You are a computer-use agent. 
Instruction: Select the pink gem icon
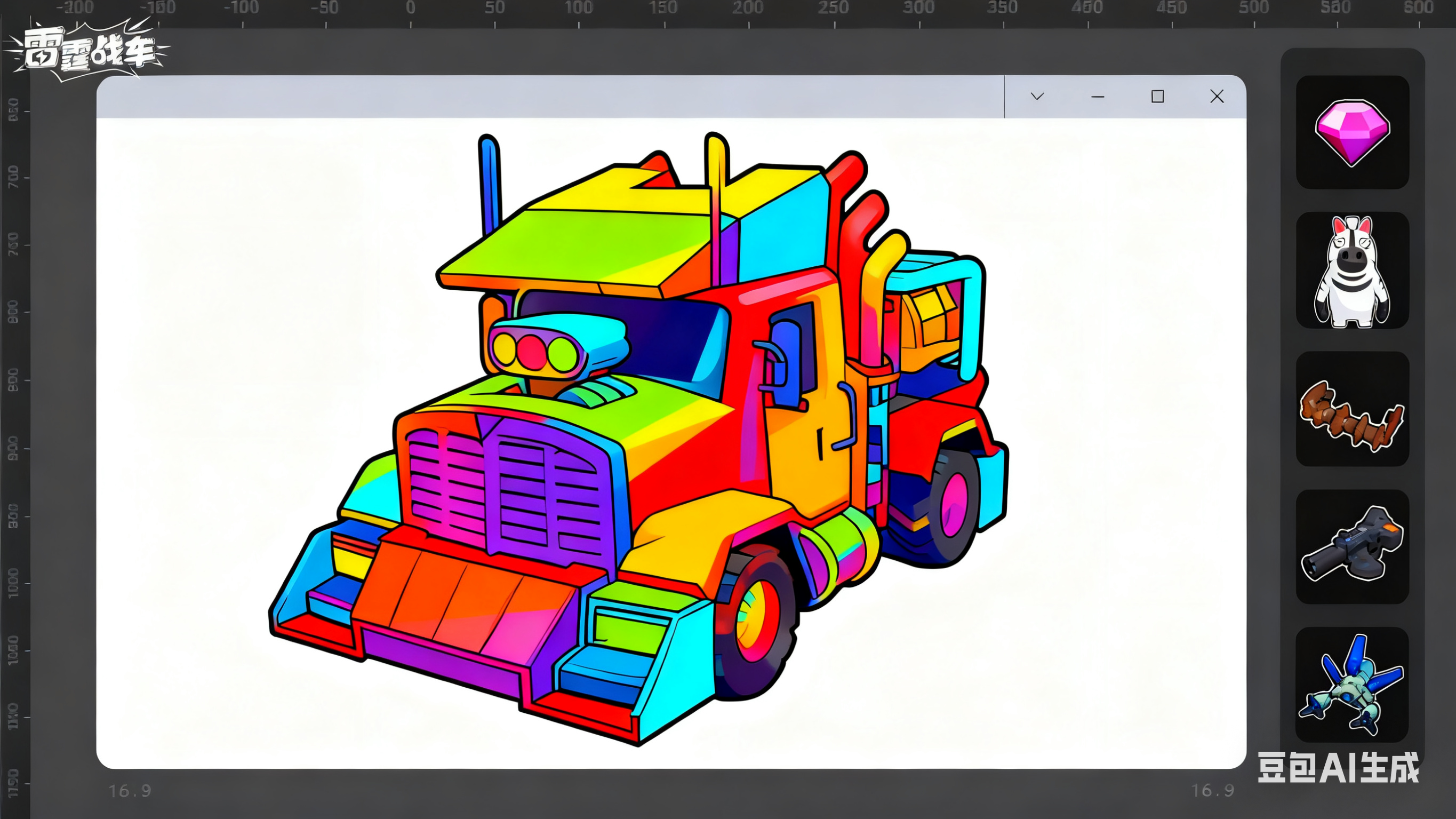point(1352,132)
